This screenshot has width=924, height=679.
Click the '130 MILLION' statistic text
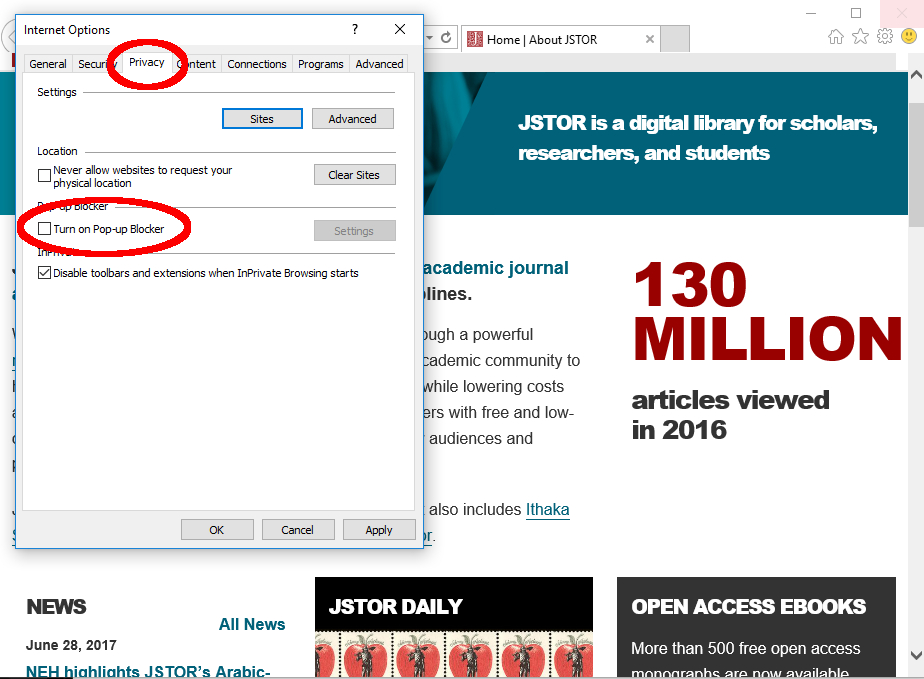pos(767,311)
